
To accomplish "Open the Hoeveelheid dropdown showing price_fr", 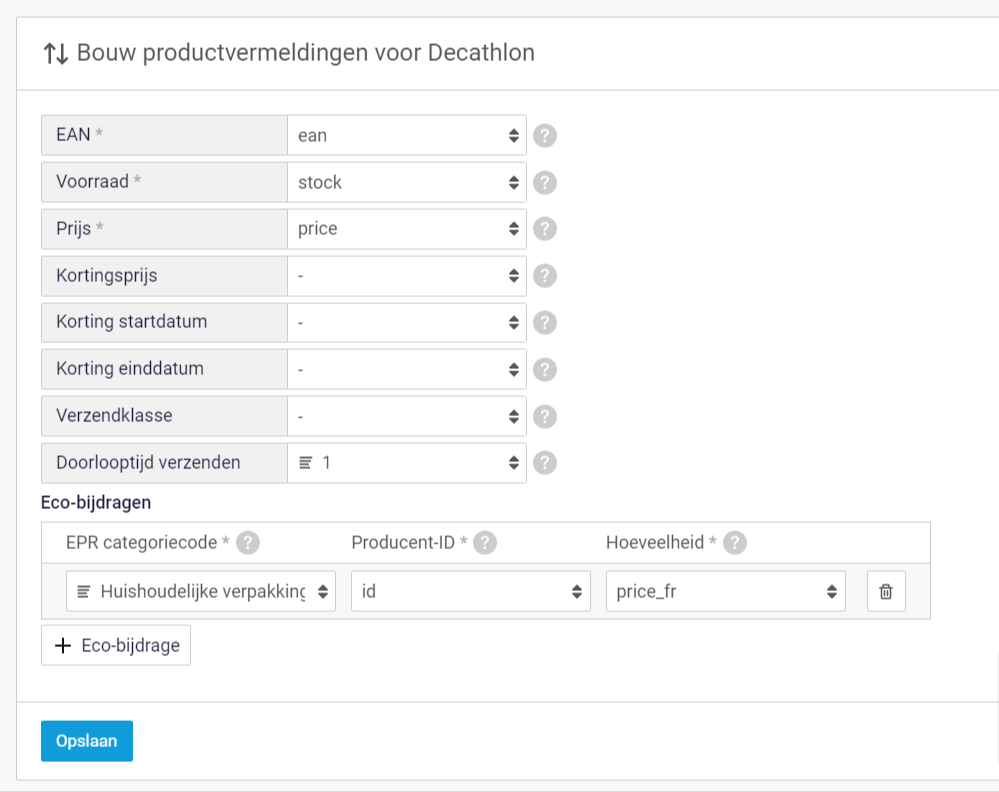I will (x=726, y=591).
